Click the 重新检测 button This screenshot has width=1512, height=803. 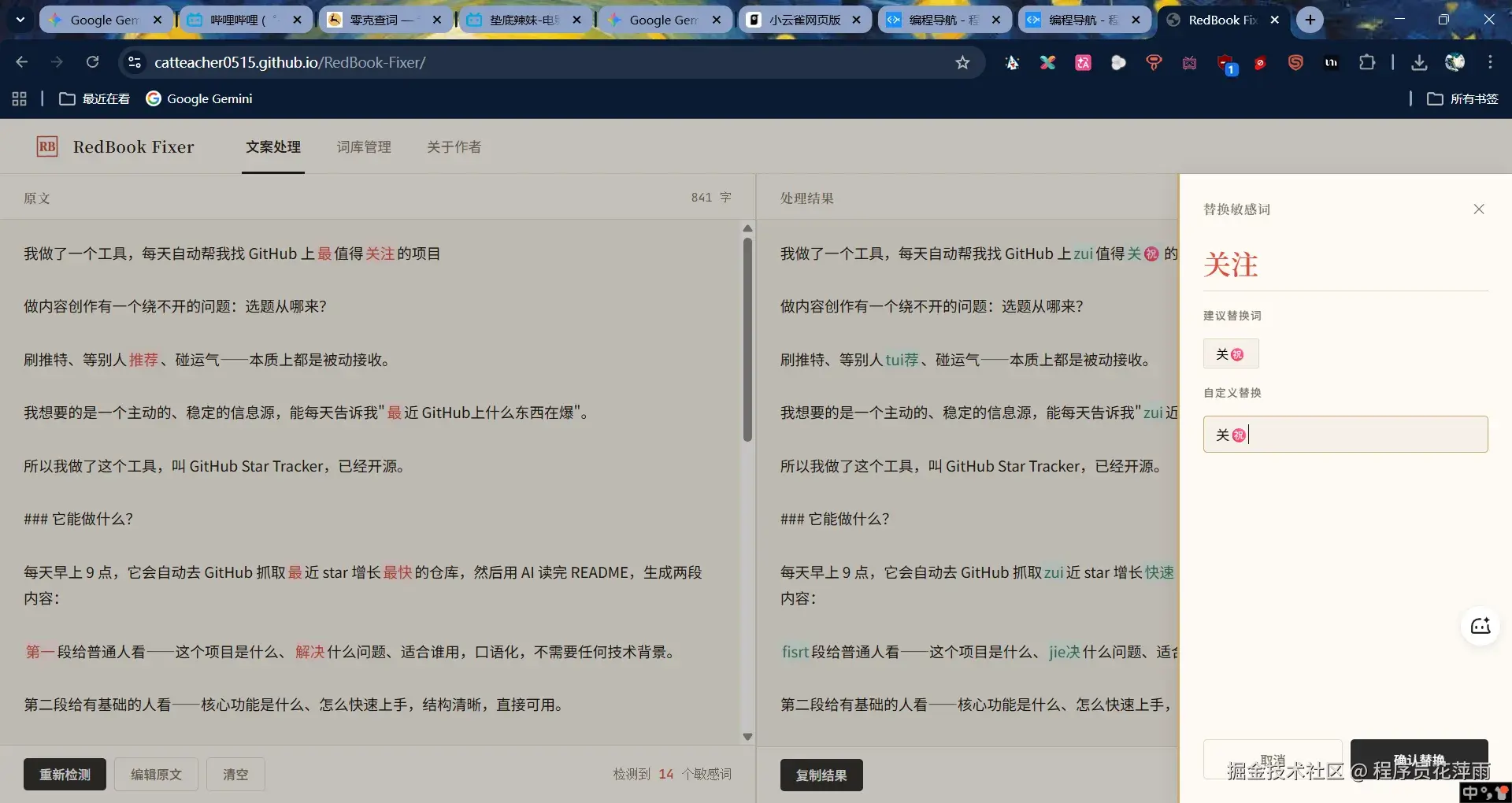(x=65, y=775)
